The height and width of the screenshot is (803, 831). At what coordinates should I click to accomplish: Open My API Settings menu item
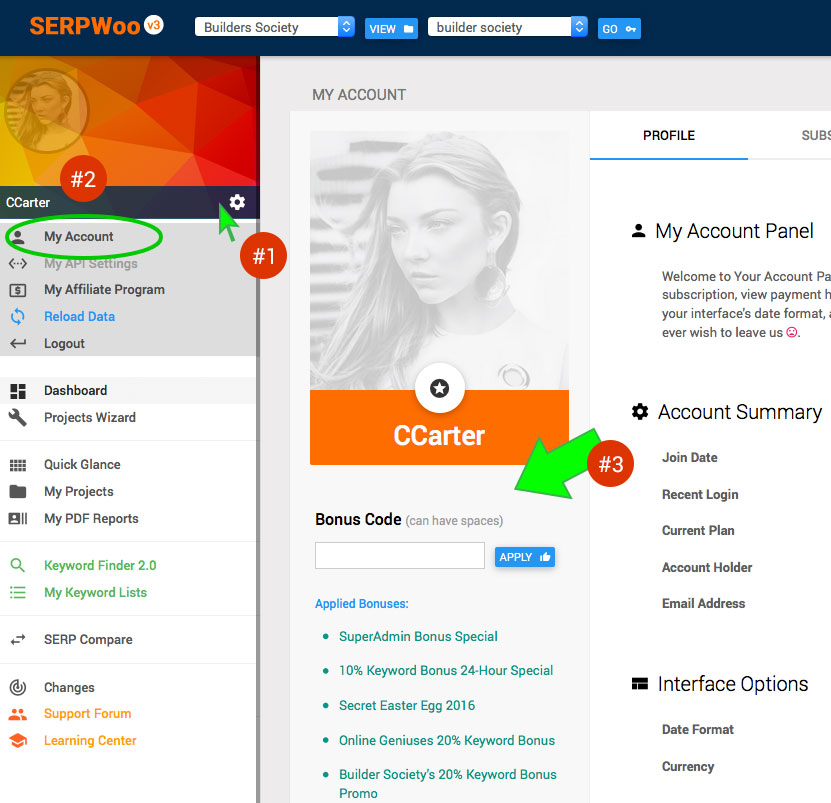coord(91,263)
